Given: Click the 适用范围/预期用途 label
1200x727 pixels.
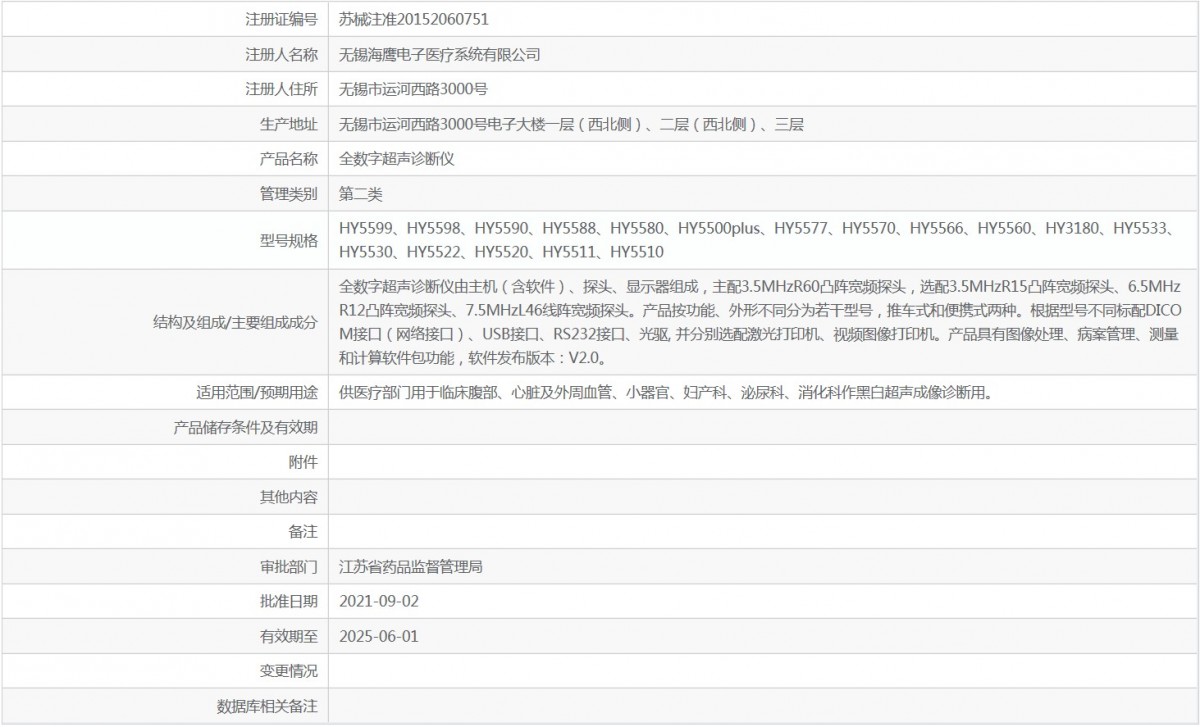Looking at the screenshot, I should (257, 392).
